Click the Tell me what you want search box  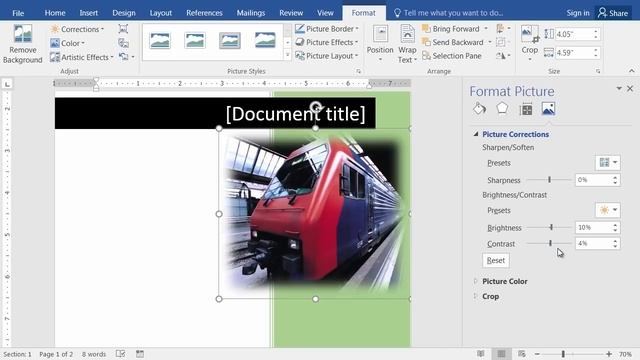pos(449,13)
